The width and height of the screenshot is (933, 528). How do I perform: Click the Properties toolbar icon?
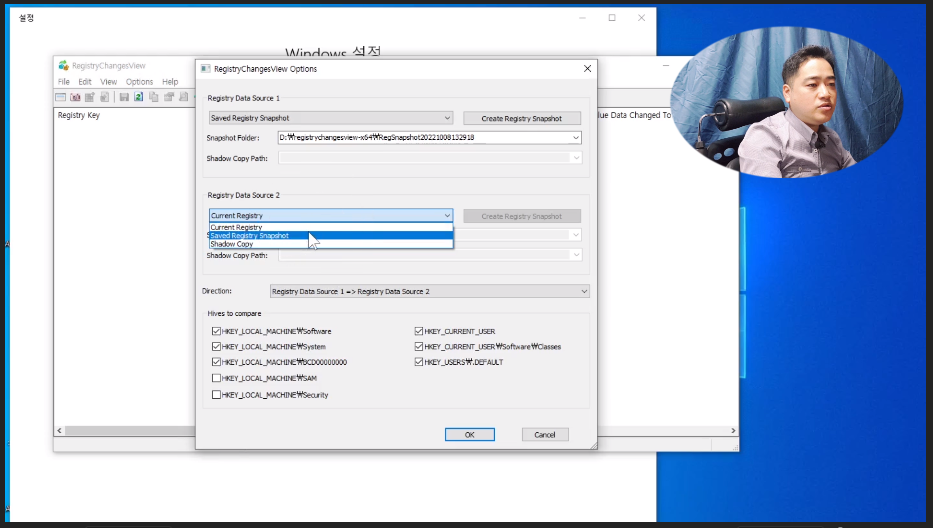click(x=169, y=96)
